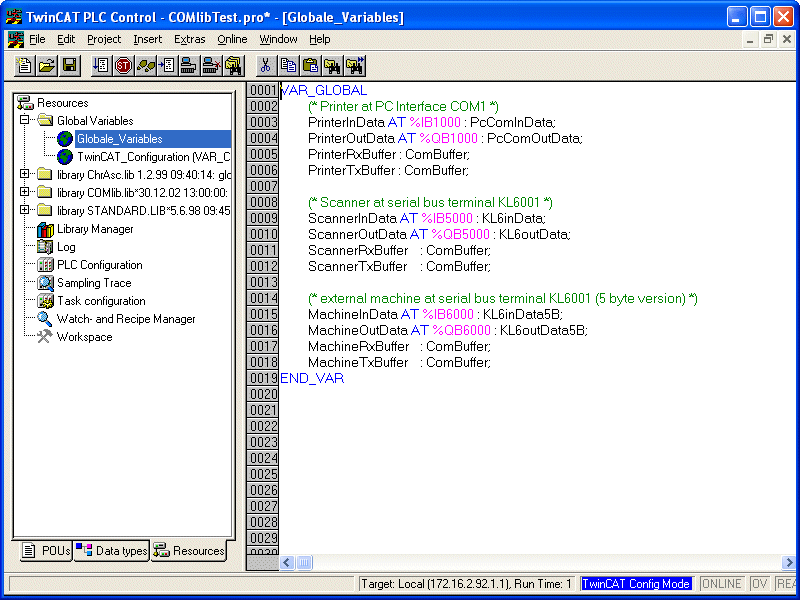Click the Cut scissors toolbar icon

(265, 65)
